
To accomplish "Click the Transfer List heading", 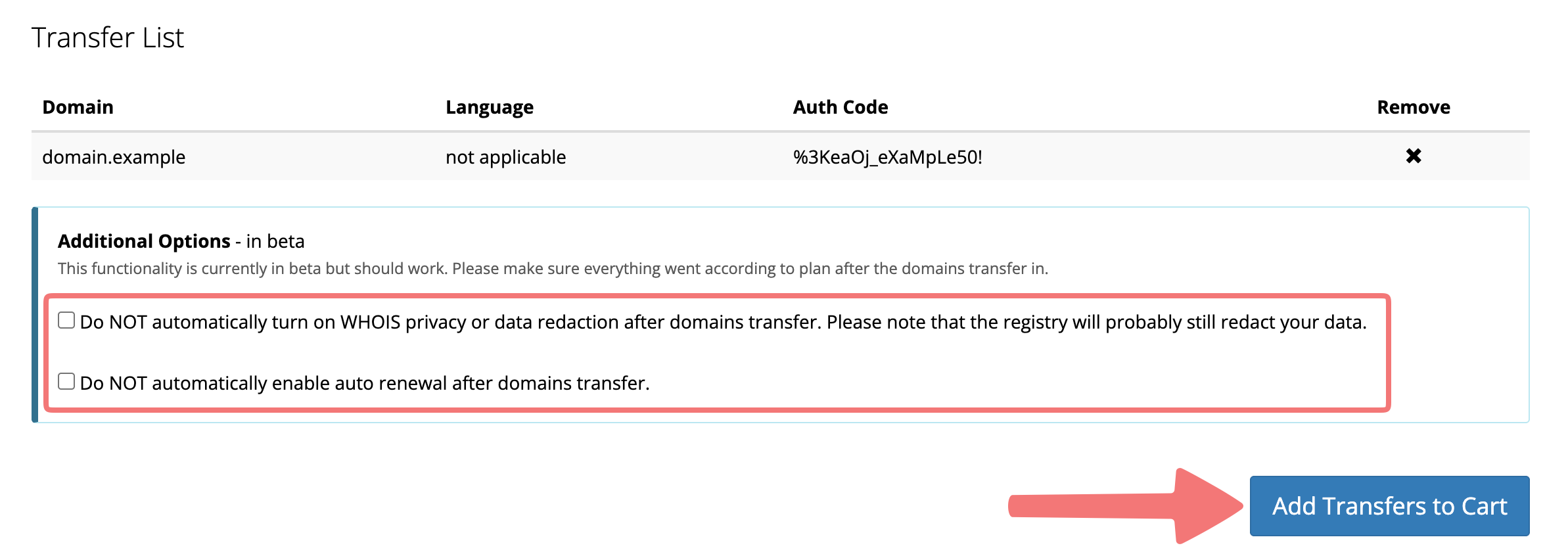I will (x=108, y=37).
